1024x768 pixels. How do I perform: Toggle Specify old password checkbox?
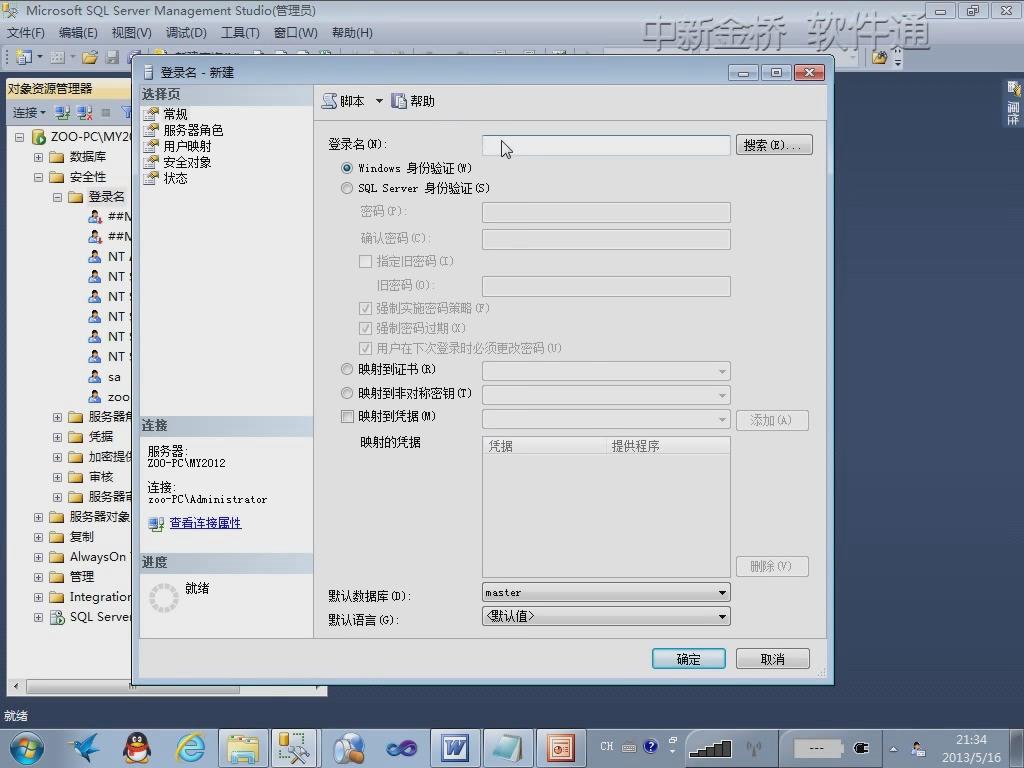point(366,261)
